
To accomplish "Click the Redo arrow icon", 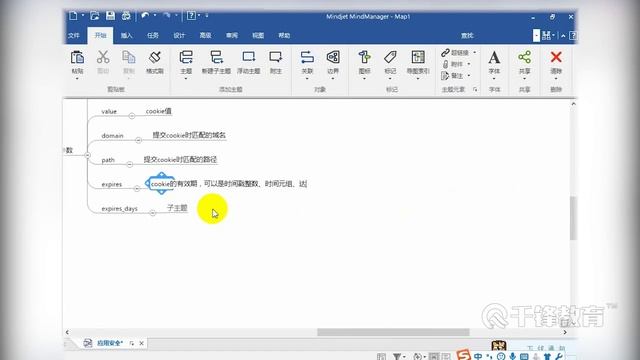I will click(167, 16).
